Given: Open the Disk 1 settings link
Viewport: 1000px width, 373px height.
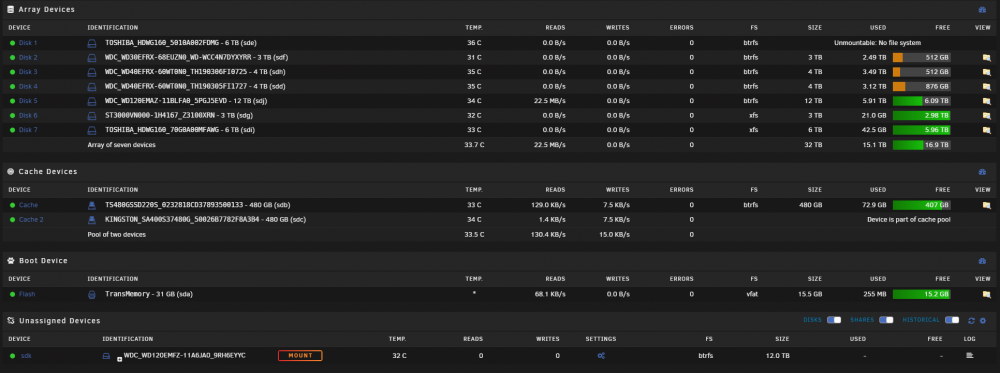Looking at the screenshot, I should click(x=27, y=43).
